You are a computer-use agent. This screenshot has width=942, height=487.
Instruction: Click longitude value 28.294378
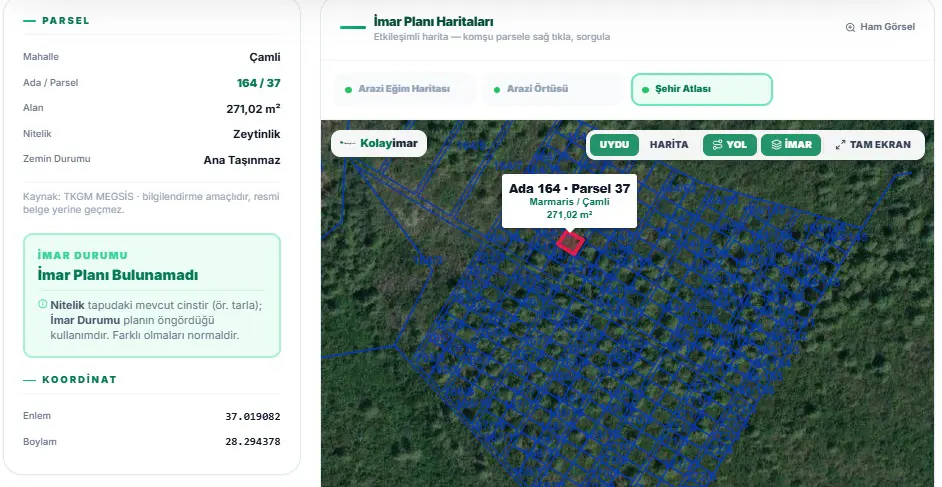coord(253,441)
